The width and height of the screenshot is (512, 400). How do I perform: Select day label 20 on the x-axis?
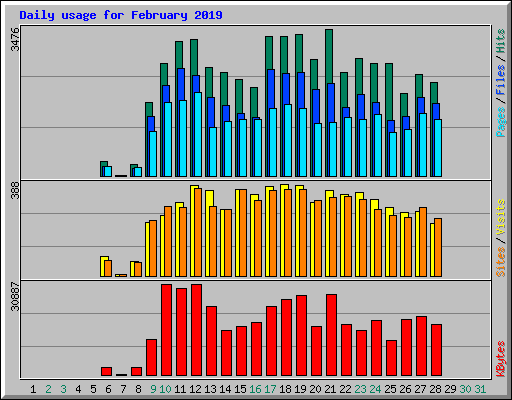(315, 389)
